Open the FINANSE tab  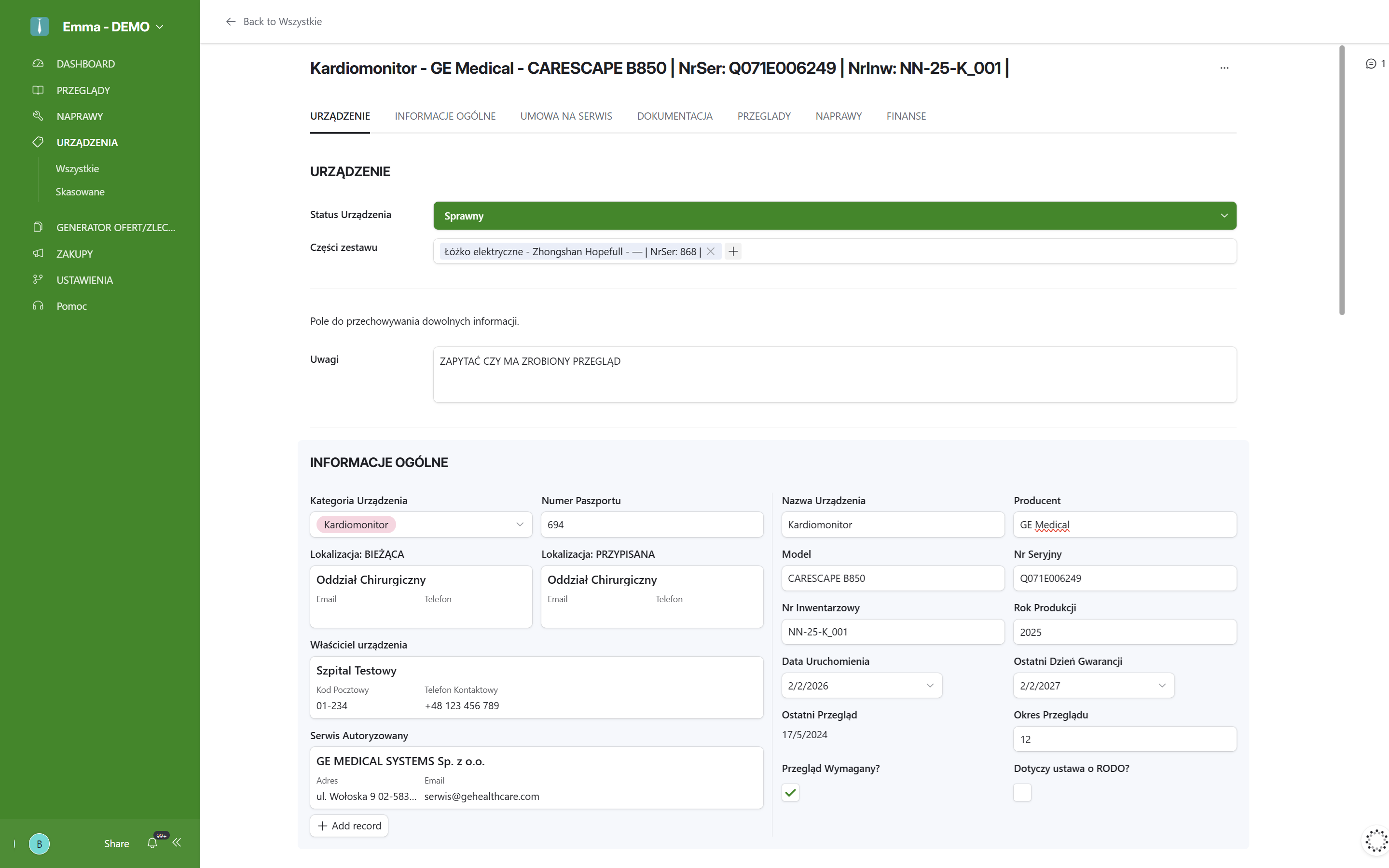[x=906, y=116]
